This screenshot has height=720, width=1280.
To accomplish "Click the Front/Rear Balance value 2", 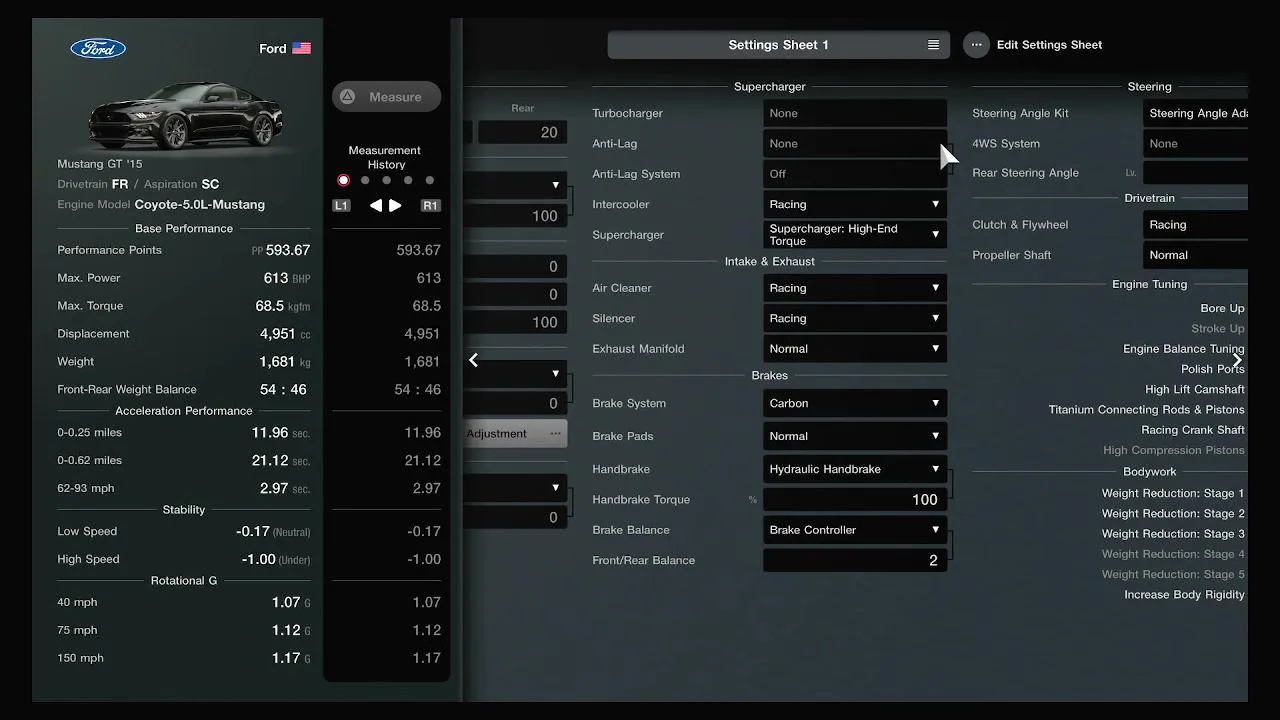I will (x=854, y=560).
